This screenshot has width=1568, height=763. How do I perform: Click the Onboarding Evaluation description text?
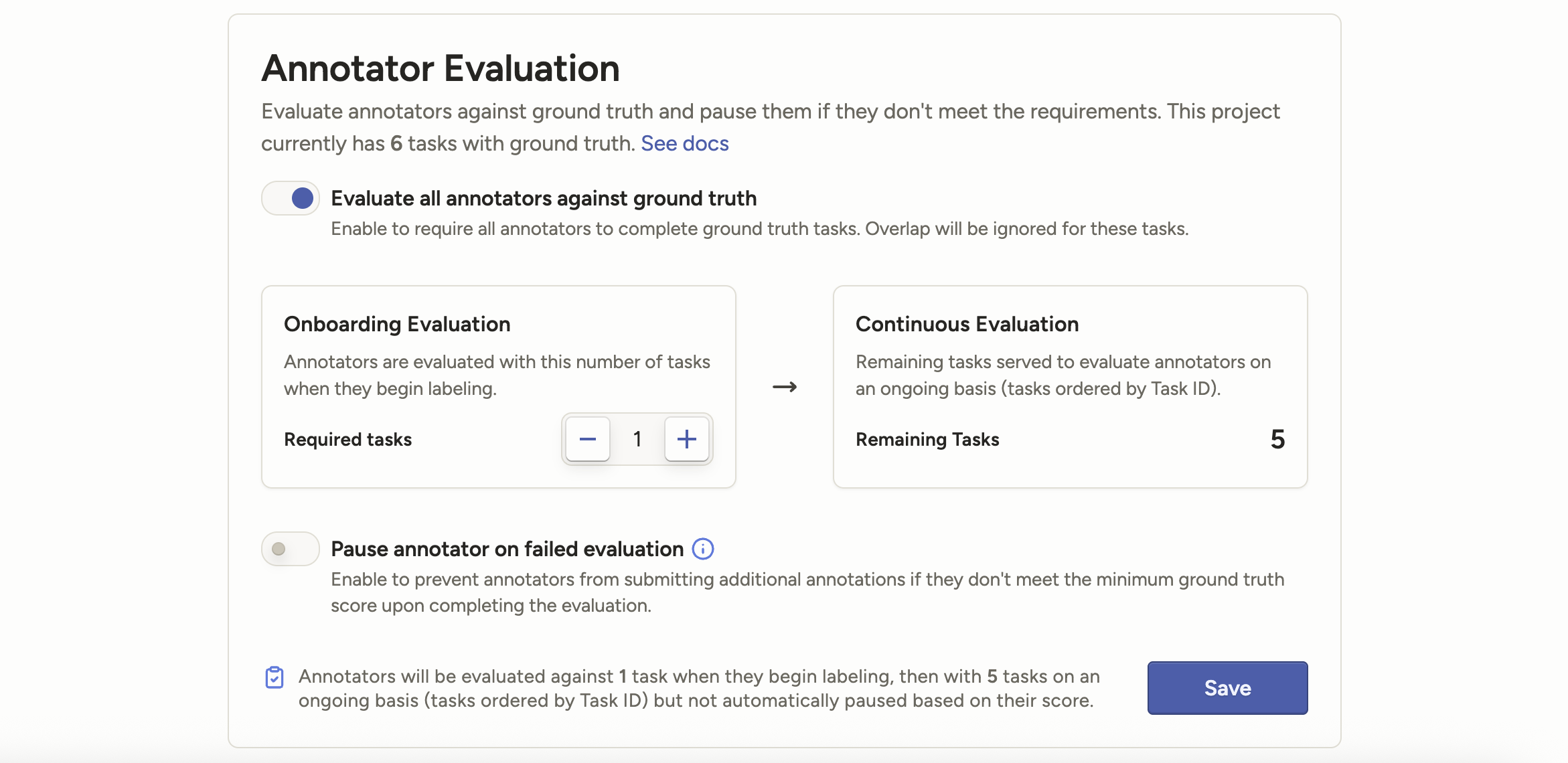click(497, 375)
